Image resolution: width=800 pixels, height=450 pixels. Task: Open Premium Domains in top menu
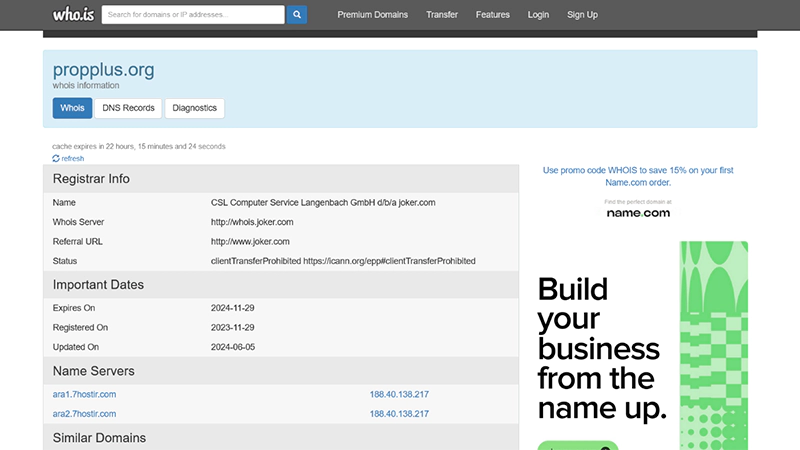coord(372,15)
